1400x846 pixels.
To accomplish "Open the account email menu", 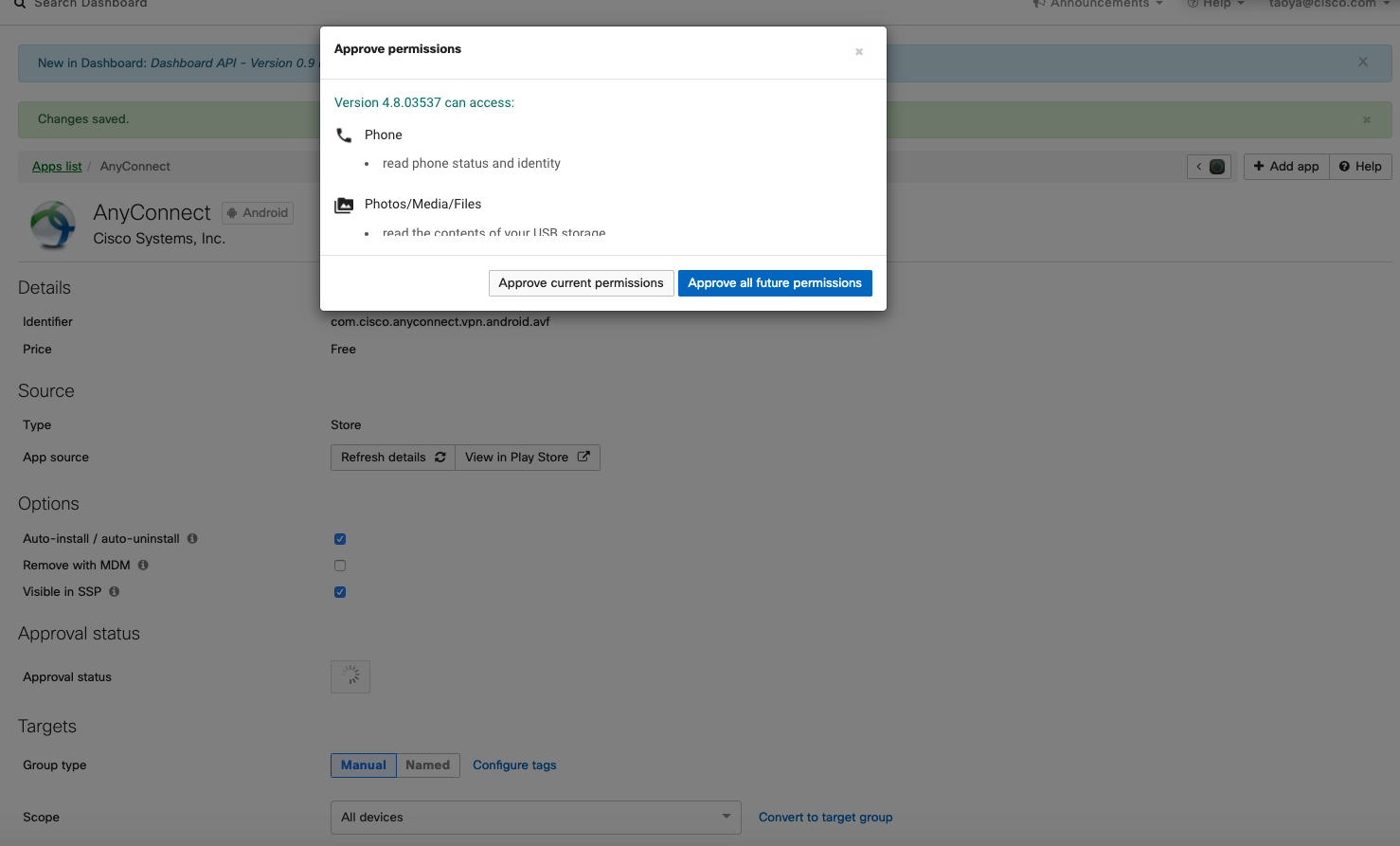I will (1329, 4).
